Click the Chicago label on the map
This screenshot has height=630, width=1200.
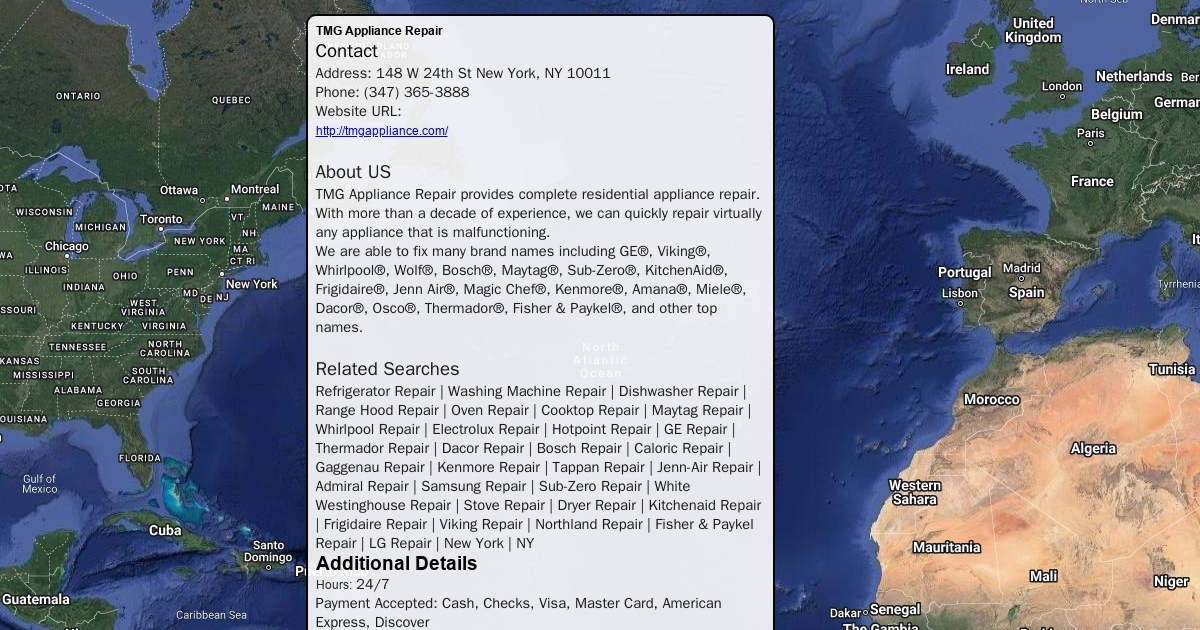[x=66, y=246]
